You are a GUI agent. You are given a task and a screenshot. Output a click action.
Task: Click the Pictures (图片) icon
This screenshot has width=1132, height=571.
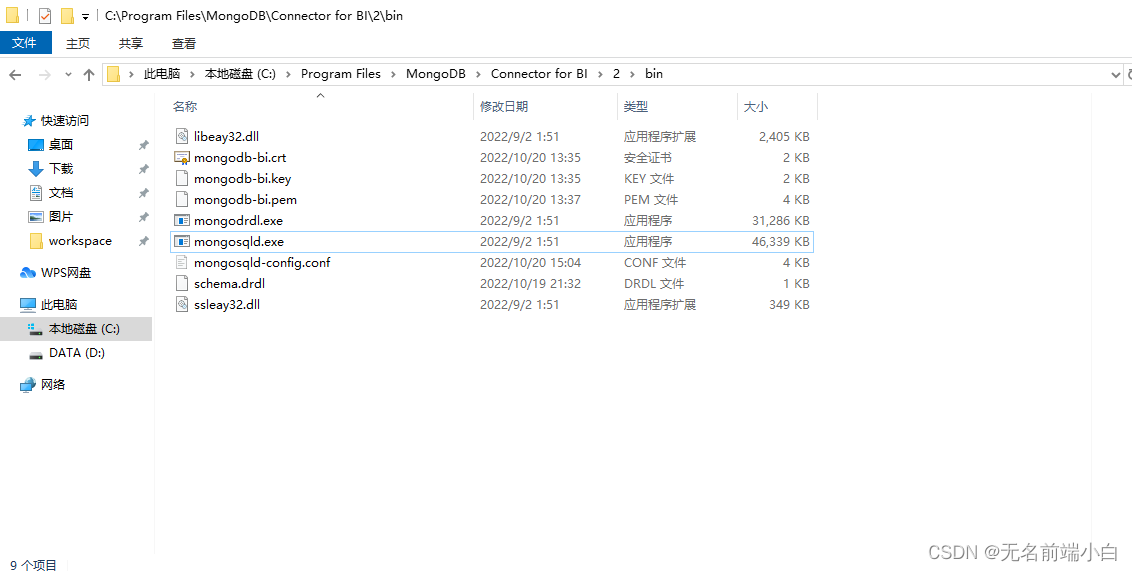pos(35,217)
